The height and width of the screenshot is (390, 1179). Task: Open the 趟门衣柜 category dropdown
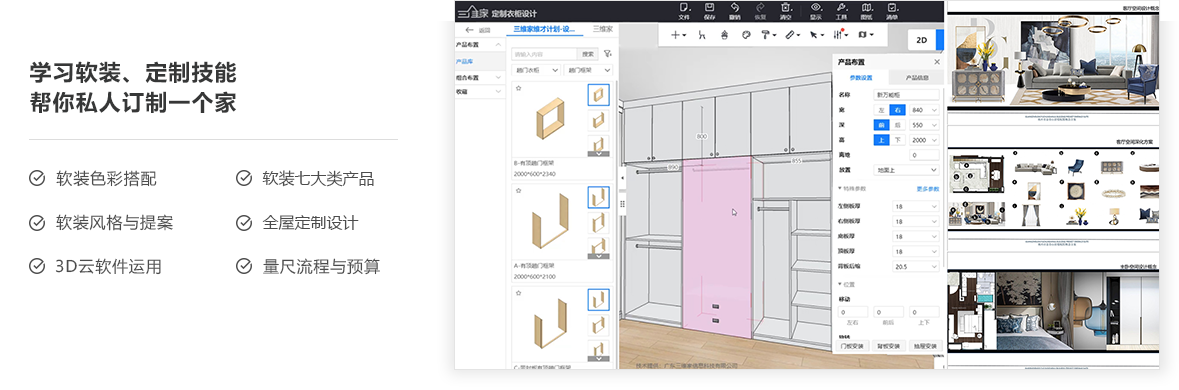536,69
